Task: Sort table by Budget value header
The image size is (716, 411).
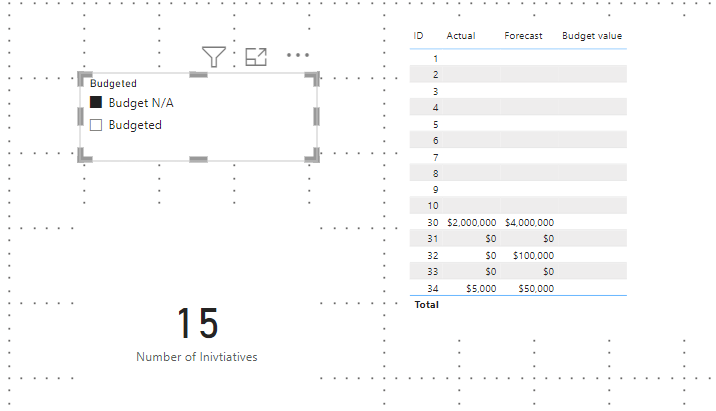Action: (592, 36)
